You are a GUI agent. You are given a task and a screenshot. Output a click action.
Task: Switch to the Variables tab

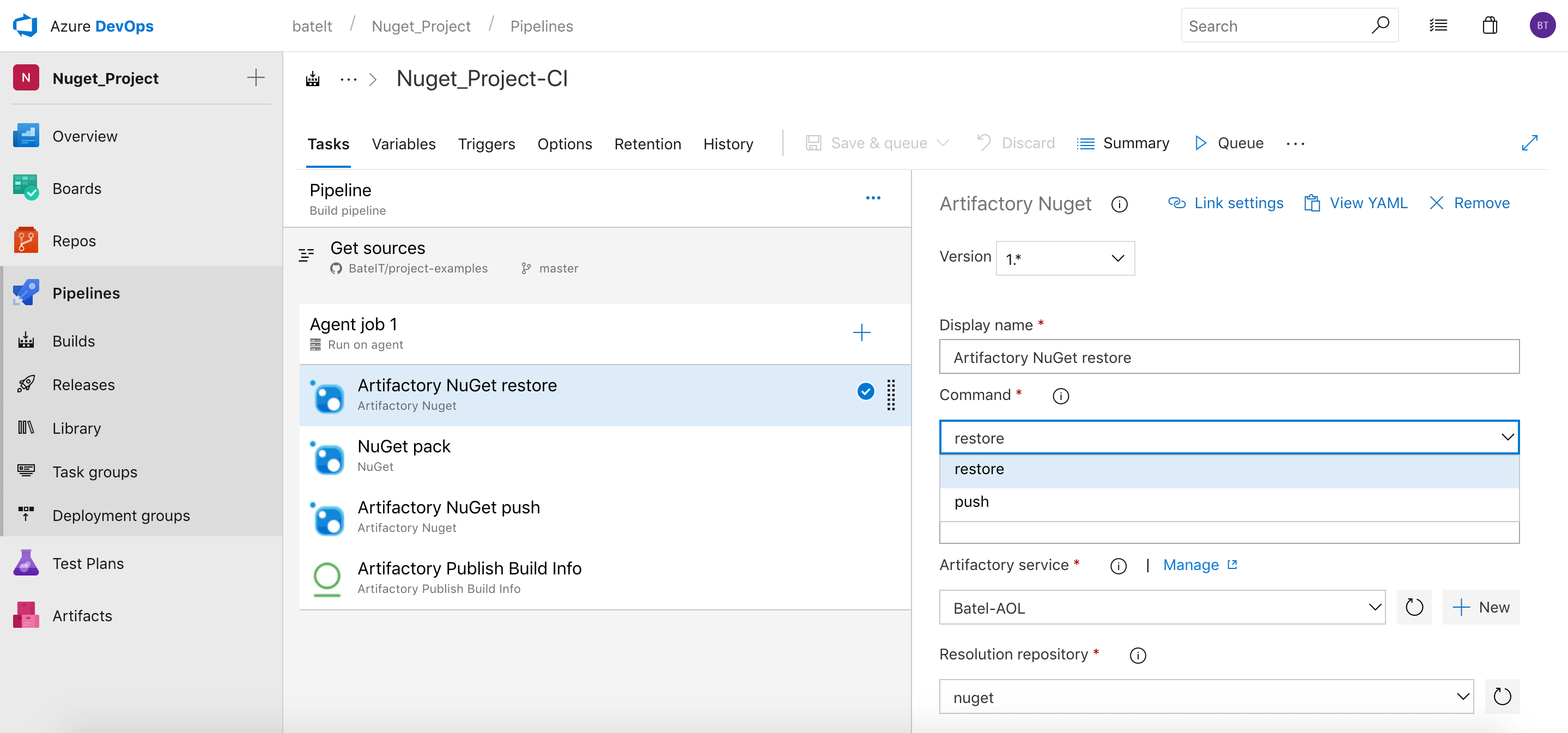point(404,144)
